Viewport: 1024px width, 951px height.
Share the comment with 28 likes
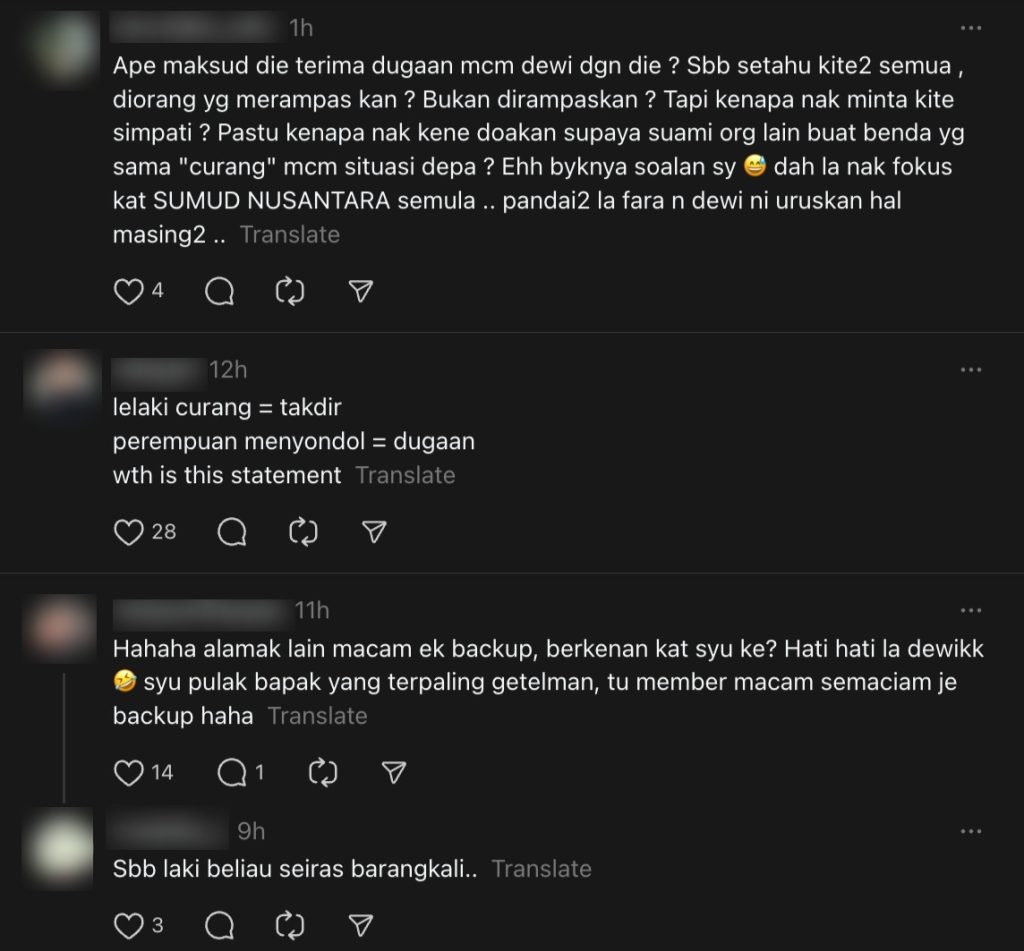pyautogui.click(x=374, y=532)
